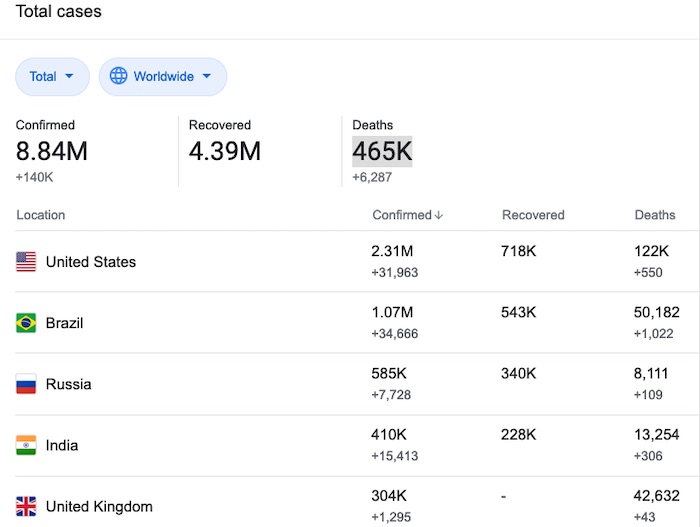The image size is (700, 527).
Task: Click the sort arrow beside Confirmed header
Action: click(x=438, y=215)
